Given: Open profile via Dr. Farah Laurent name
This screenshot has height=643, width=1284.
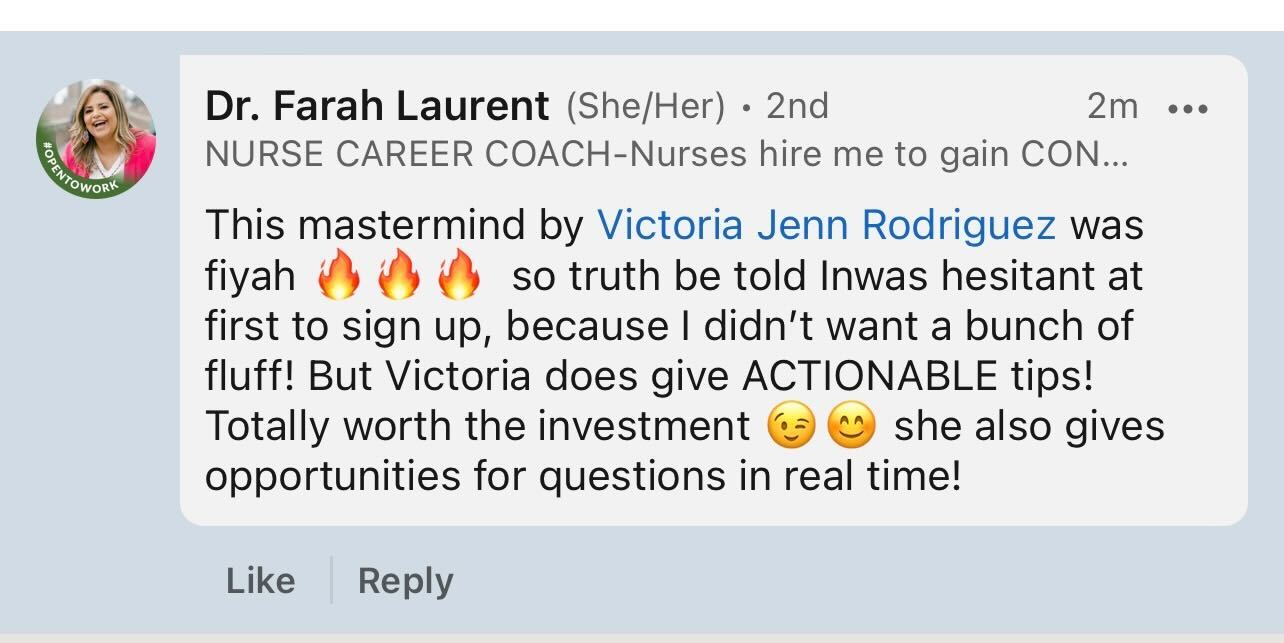Looking at the screenshot, I should (x=377, y=106).
